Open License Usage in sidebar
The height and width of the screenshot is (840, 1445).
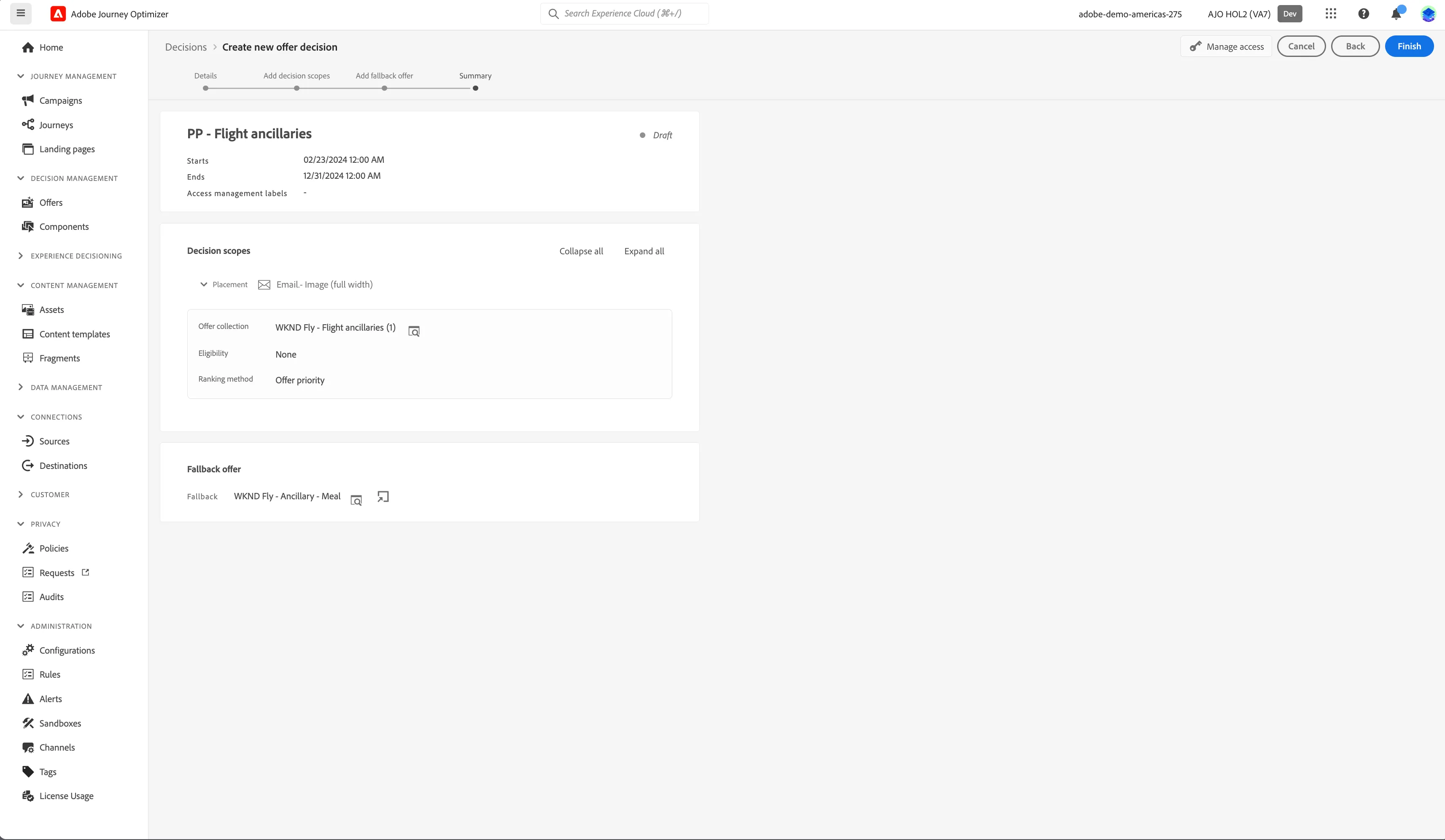(66, 796)
